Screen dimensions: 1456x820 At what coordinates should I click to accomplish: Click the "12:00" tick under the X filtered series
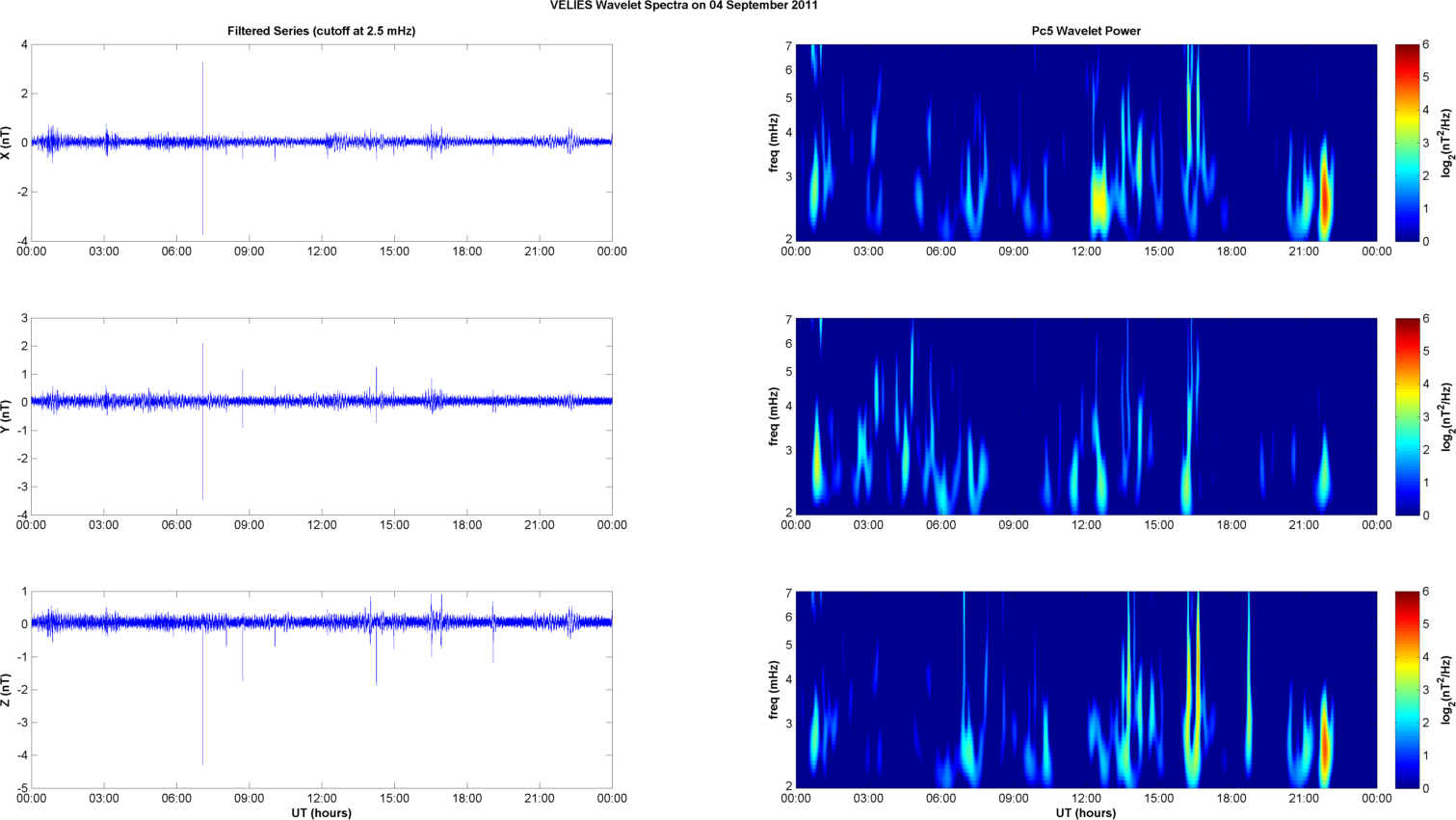tap(322, 251)
